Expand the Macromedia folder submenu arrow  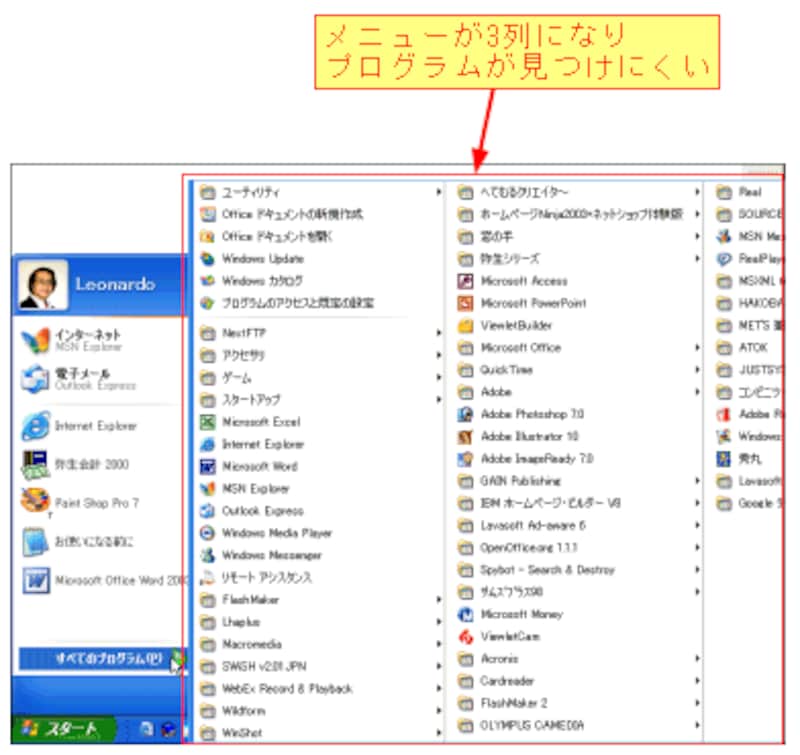click(x=438, y=644)
